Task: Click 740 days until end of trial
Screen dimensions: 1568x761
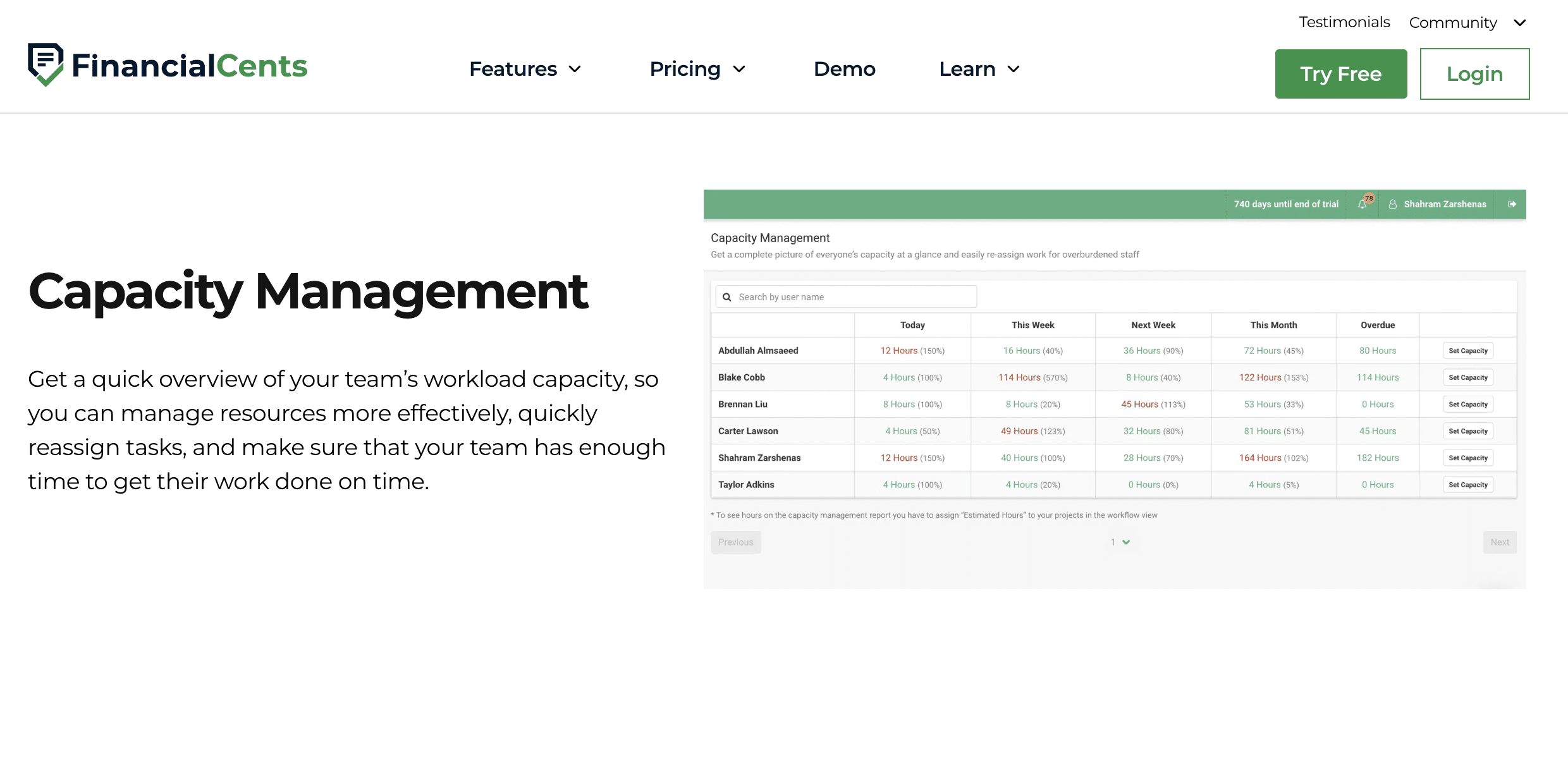Action: (1286, 204)
